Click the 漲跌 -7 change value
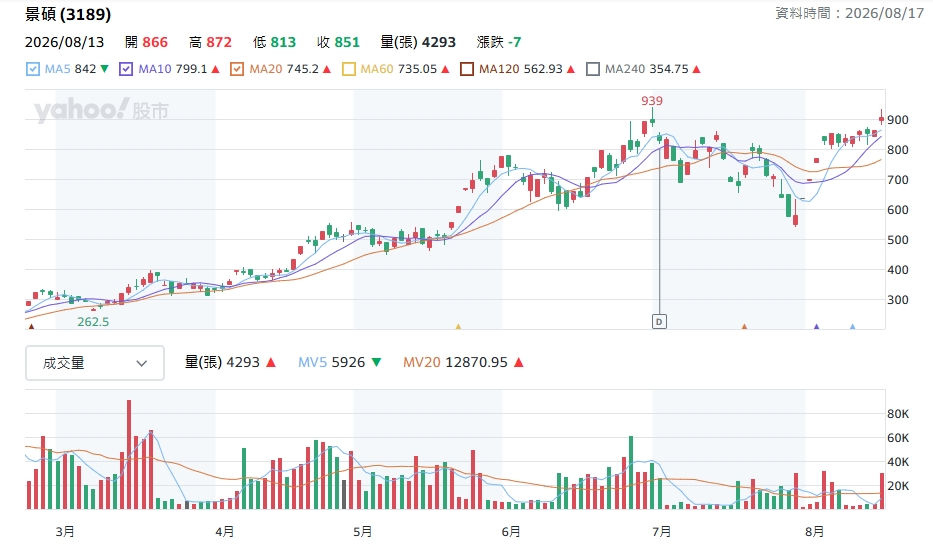The height and width of the screenshot is (547, 933). [499, 42]
